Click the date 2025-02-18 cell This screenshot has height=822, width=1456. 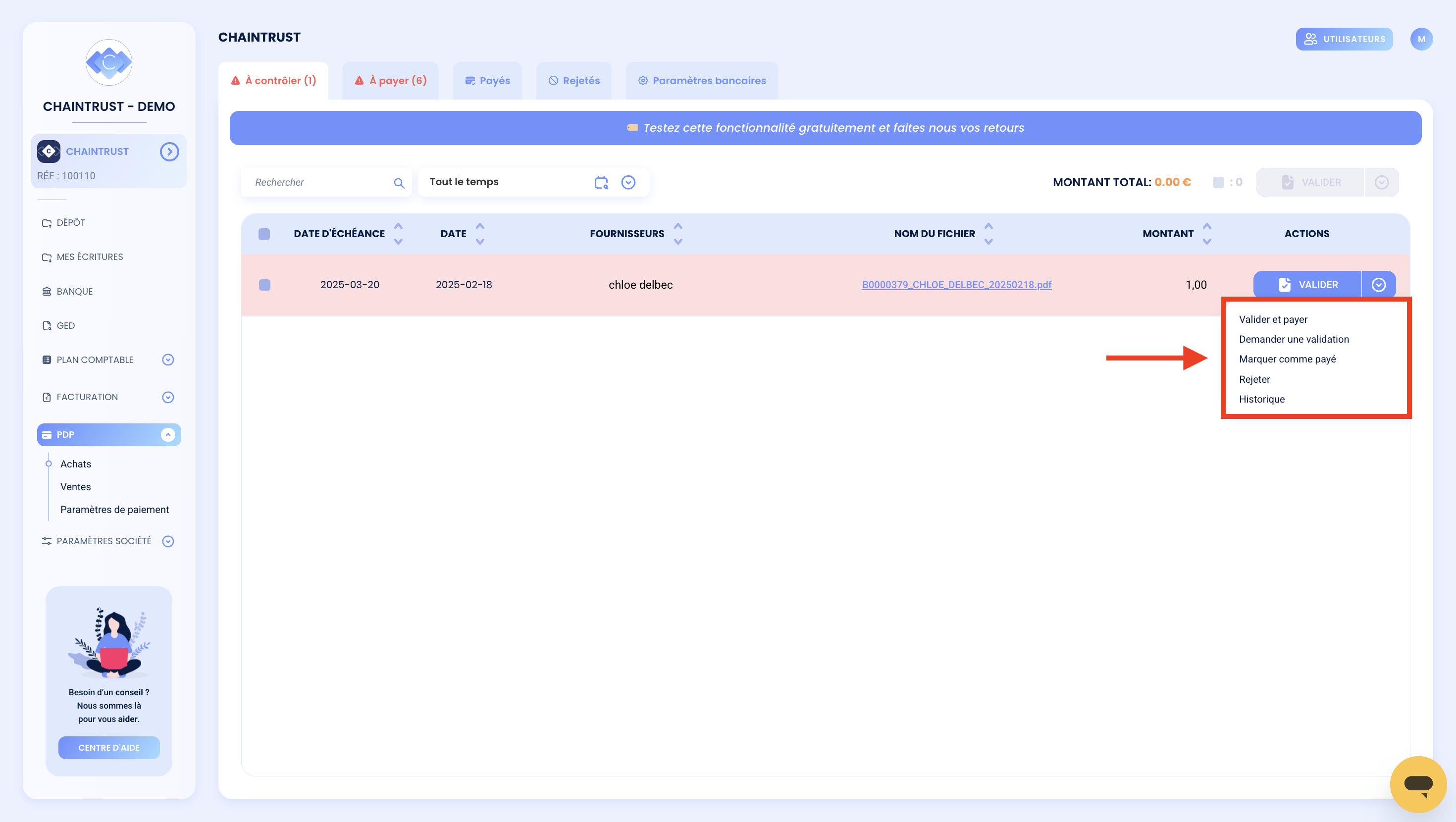(464, 285)
